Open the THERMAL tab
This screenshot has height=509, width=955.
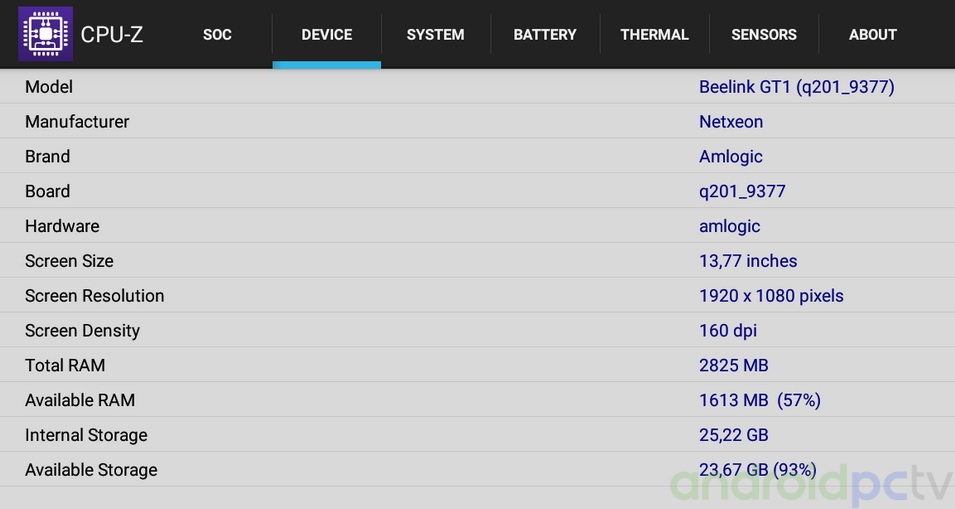tap(654, 34)
